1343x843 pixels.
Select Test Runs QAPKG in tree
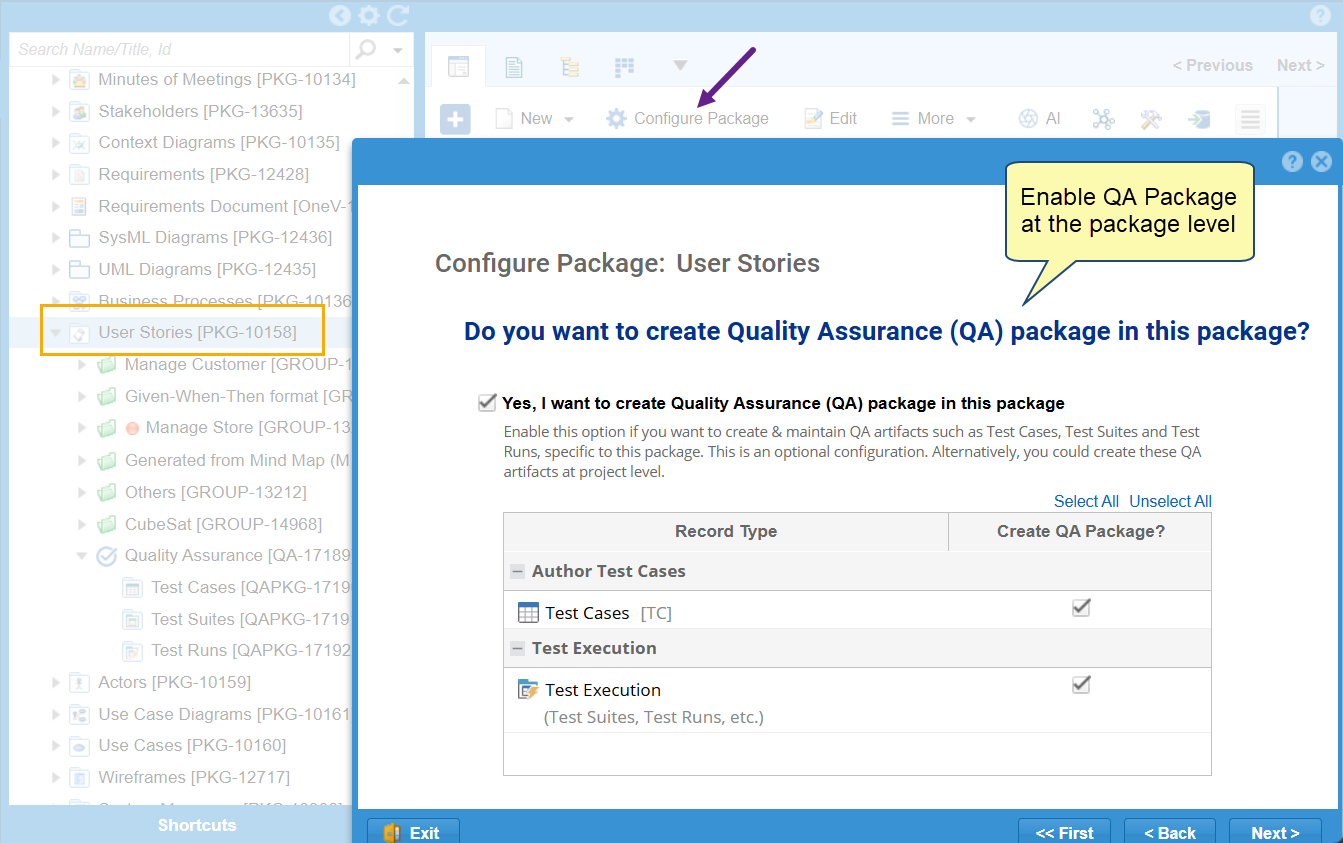tap(251, 651)
